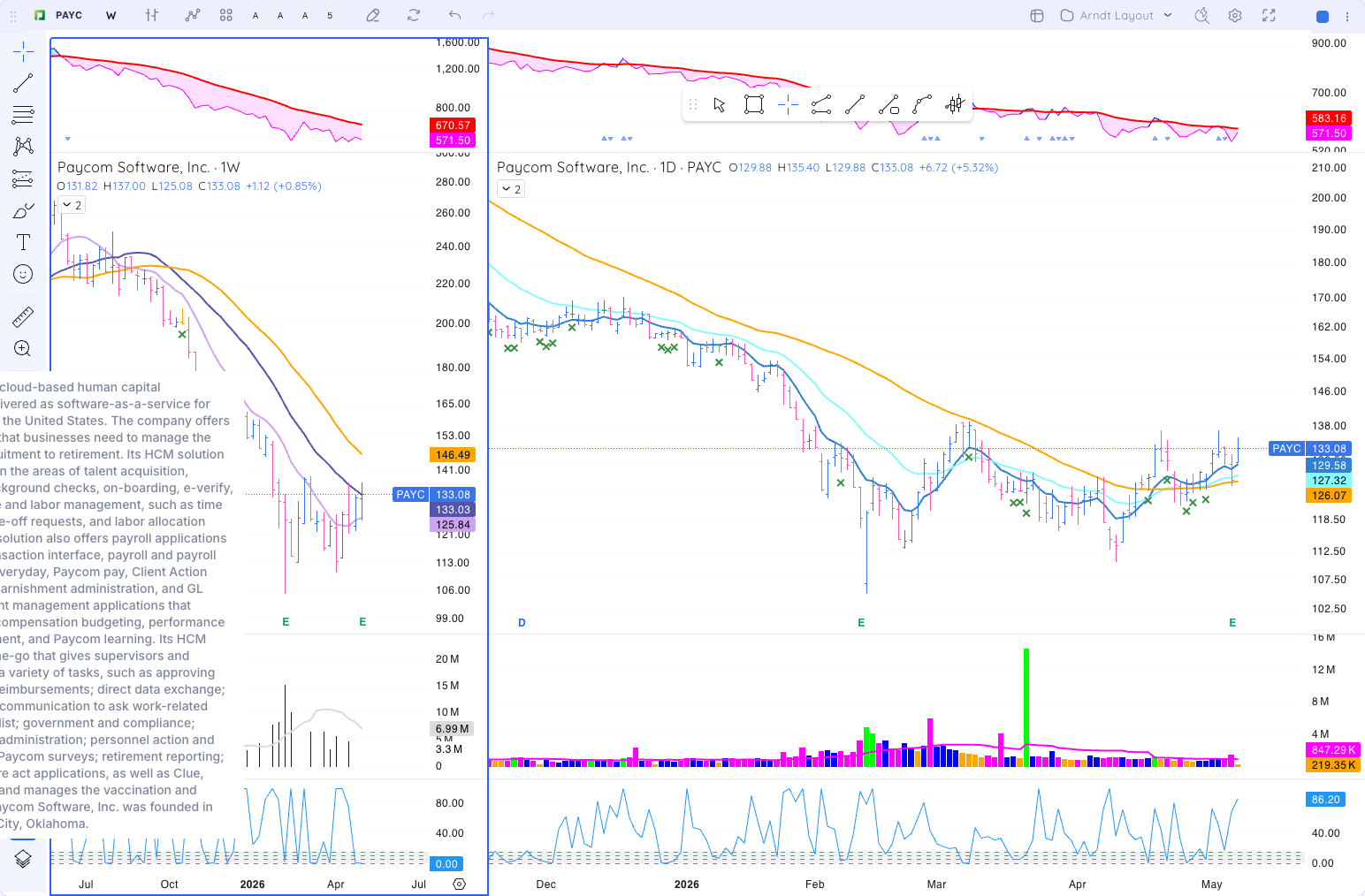Activate the zoom-in magnifier tool
The height and width of the screenshot is (896, 1365).
tap(23, 348)
